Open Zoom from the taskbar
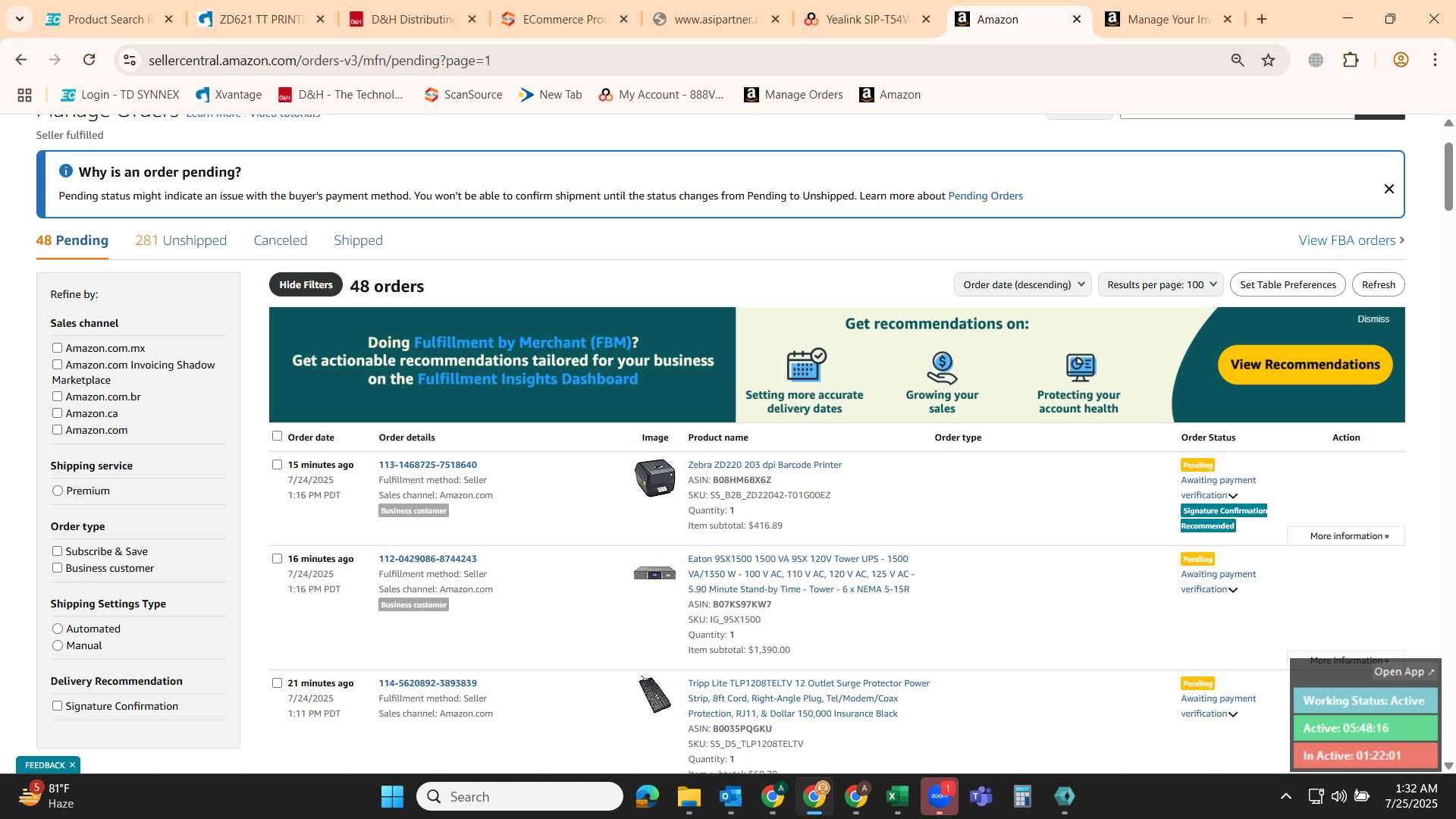1456x819 pixels. click(x=939, y=796)
